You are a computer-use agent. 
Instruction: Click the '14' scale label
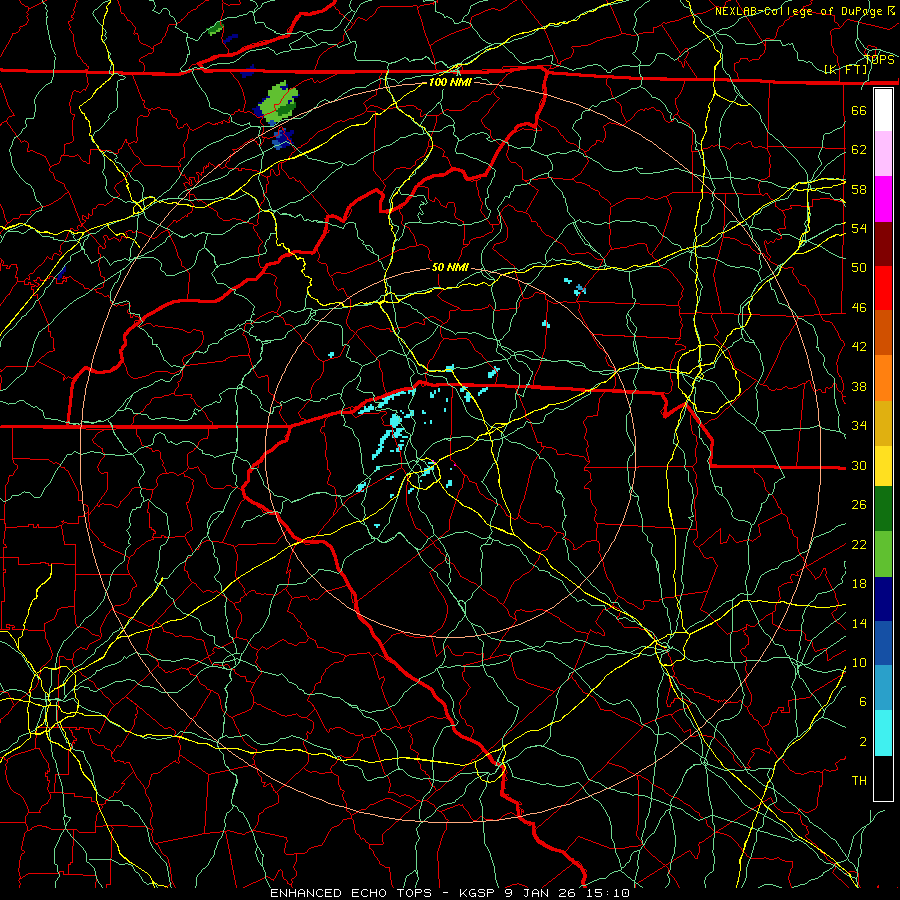(859, 623)
